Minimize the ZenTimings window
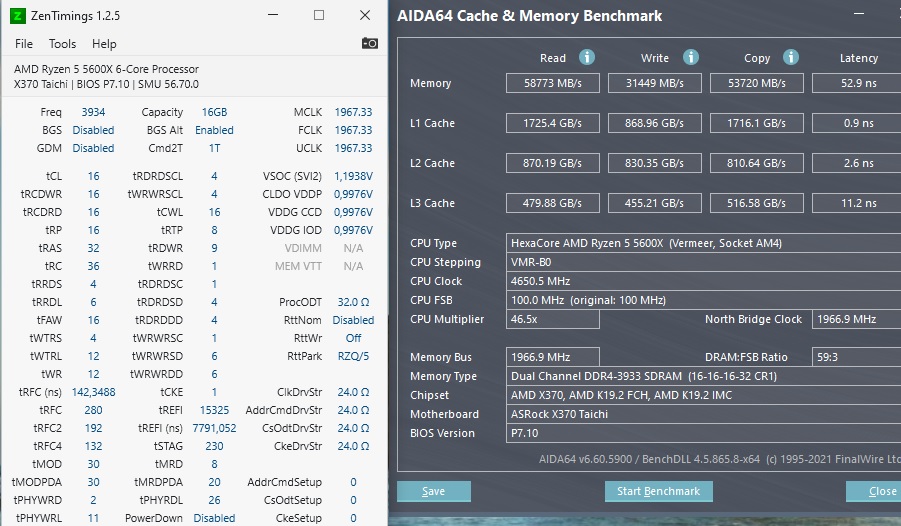901x526 pixels. tap(273, 16)
